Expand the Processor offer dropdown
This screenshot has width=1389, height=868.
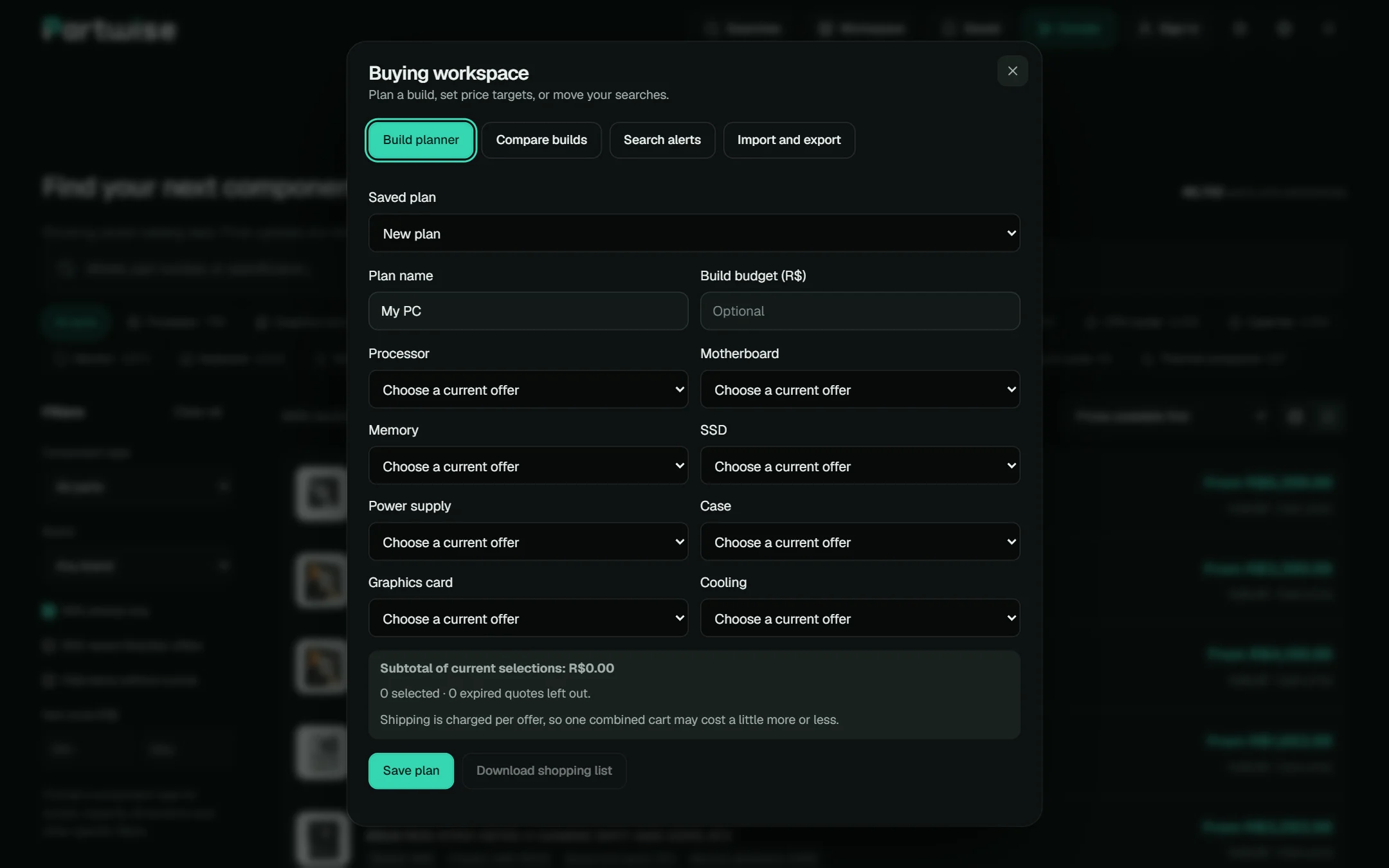pyautogui.click(x=528, y=390)
